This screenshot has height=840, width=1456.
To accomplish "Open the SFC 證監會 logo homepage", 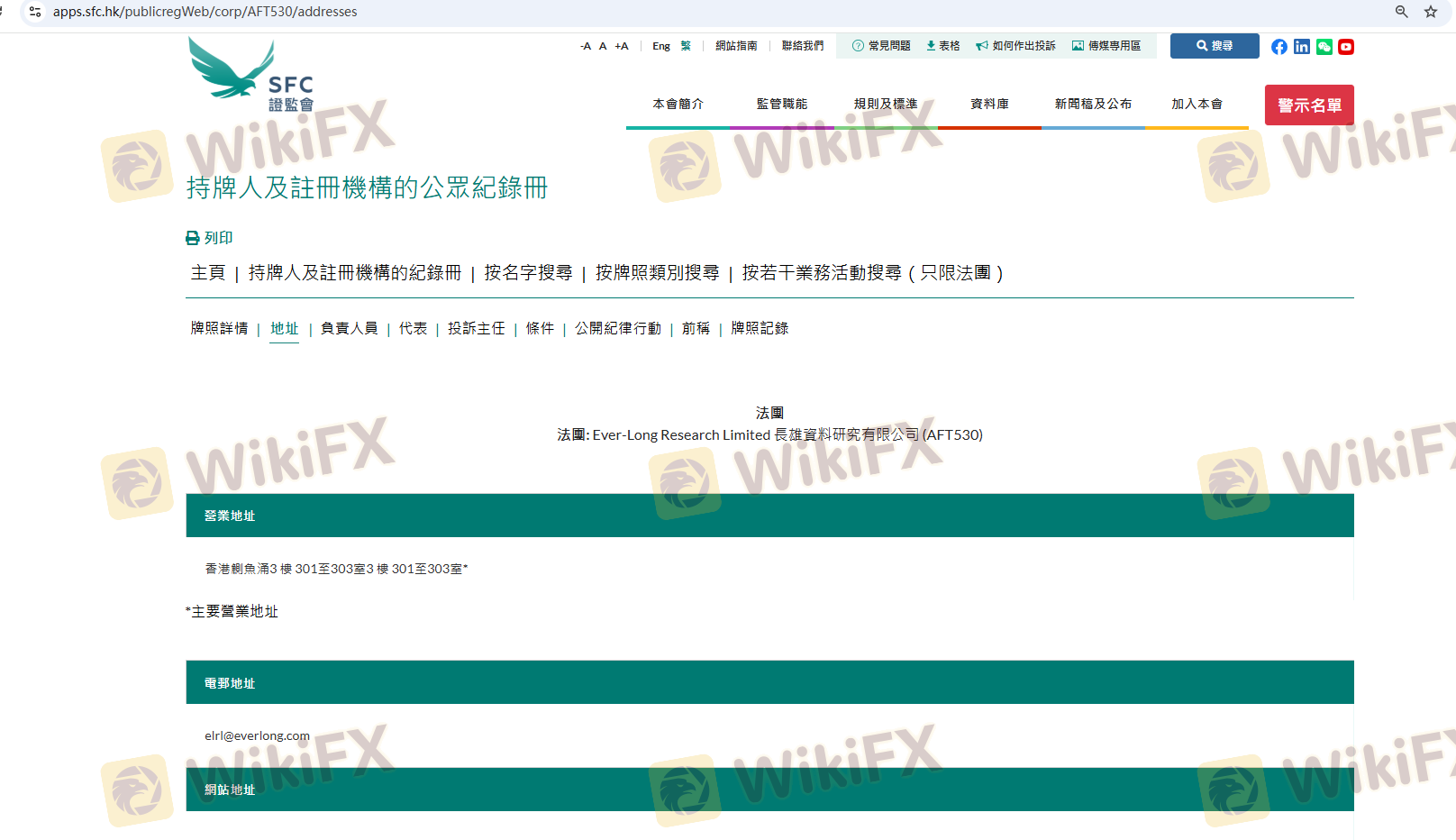I will [250, 75].
